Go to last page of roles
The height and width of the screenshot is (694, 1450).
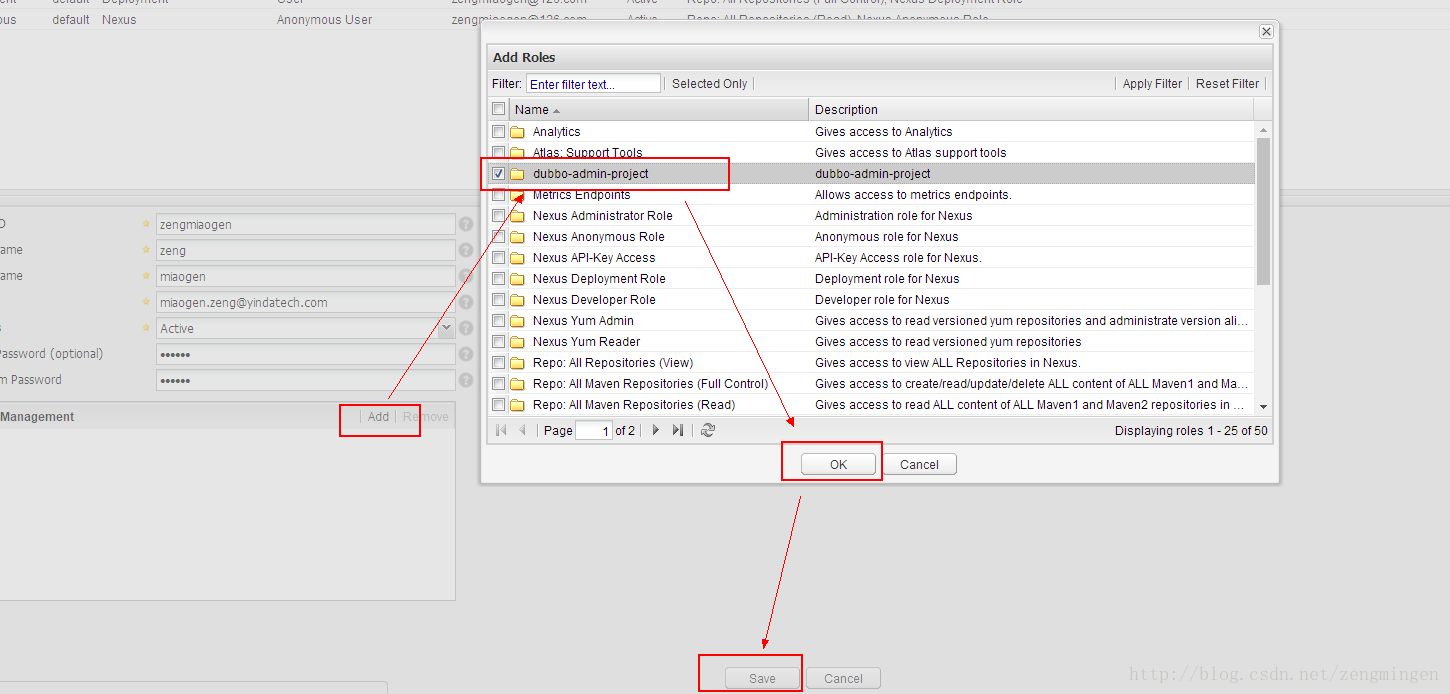pos(678,430)
